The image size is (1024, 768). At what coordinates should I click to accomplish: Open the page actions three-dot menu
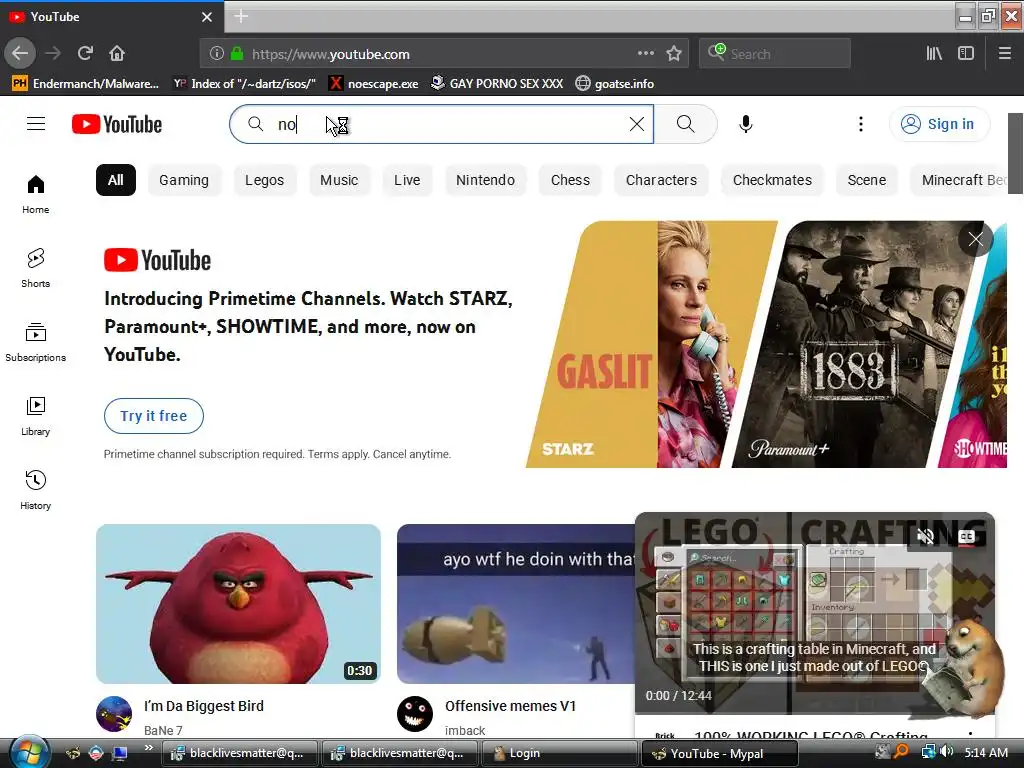(x=646, y=54)
